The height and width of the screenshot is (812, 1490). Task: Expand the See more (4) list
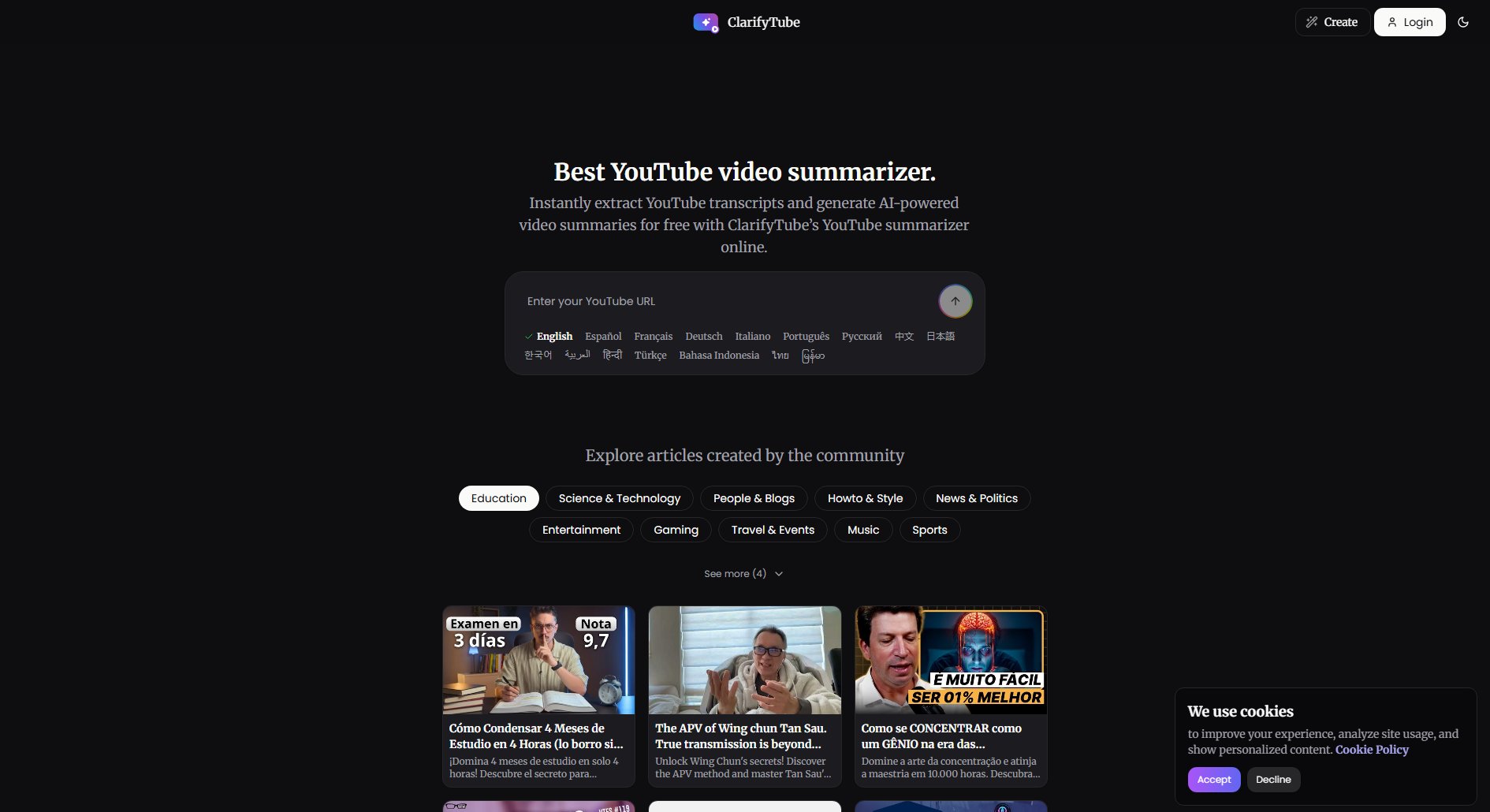(743, 573)
